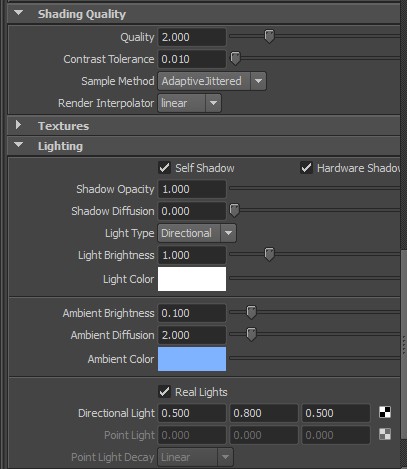407x469 pixels.
Task: Click the Quality slider handle
Action: tap(269, 36)
